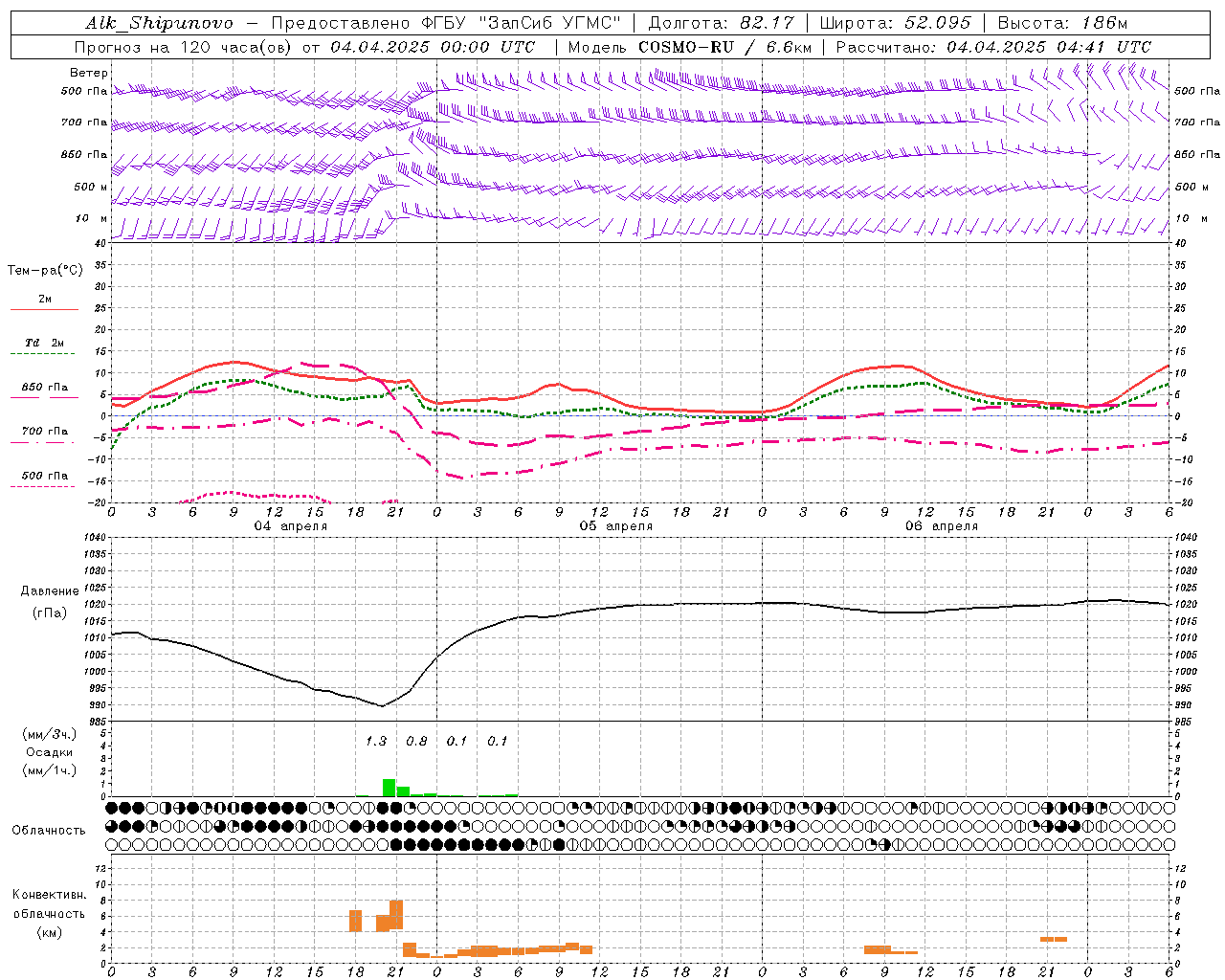Image resolution: width=1225 pixels, height=980 pixels.
Task: Select the 850 гПа entry in temperature legend
Action: 44,390
